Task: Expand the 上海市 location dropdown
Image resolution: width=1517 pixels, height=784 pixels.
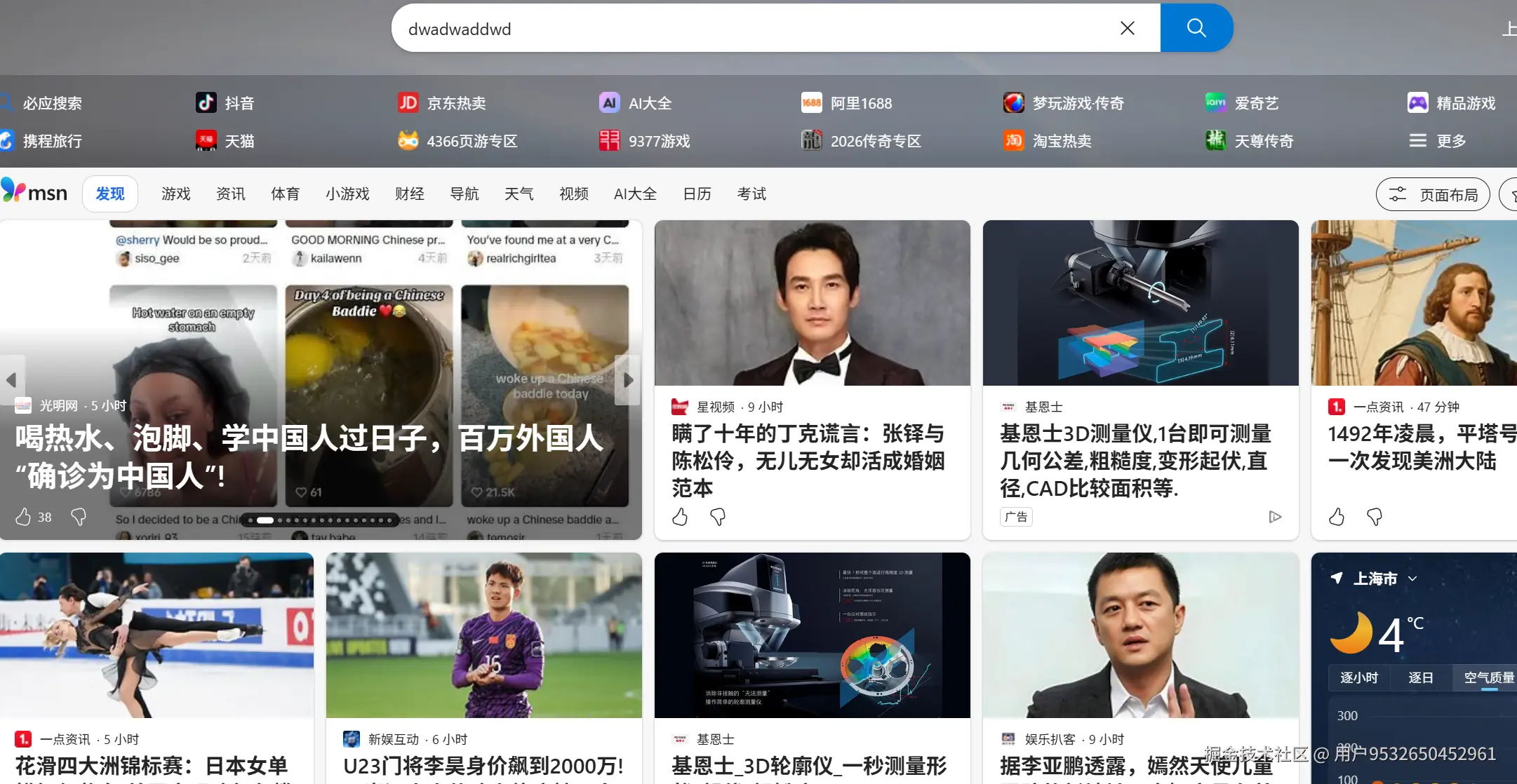Action: (x=1412, y=579)
